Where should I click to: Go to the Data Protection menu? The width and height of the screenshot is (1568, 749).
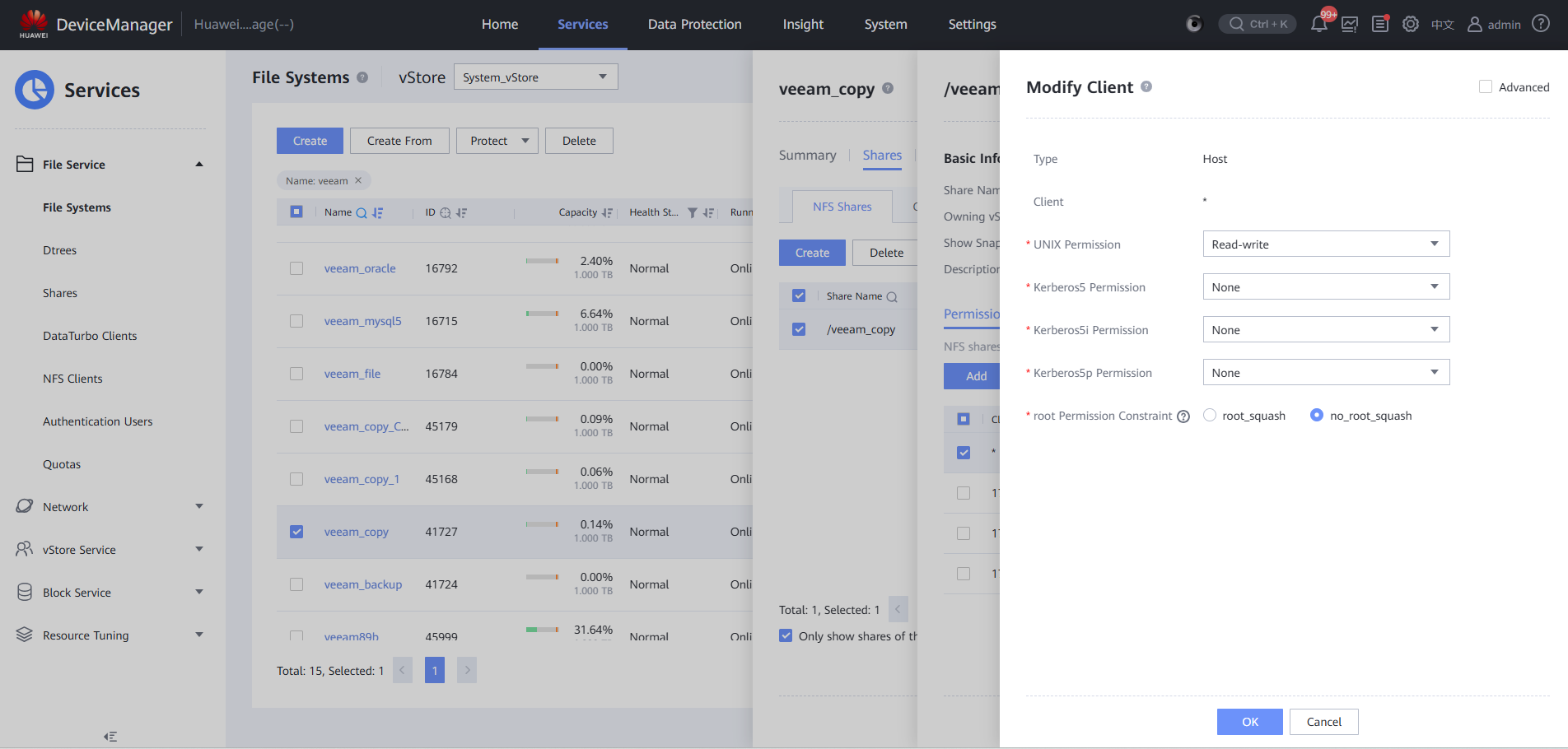click(694, 25)
